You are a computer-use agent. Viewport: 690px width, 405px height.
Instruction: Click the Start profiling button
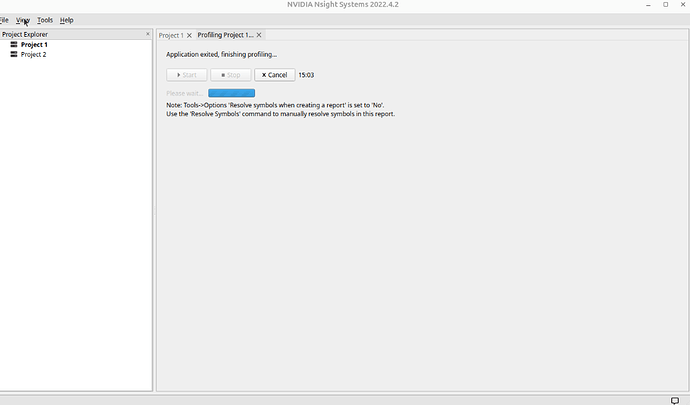tap(187, 75)
